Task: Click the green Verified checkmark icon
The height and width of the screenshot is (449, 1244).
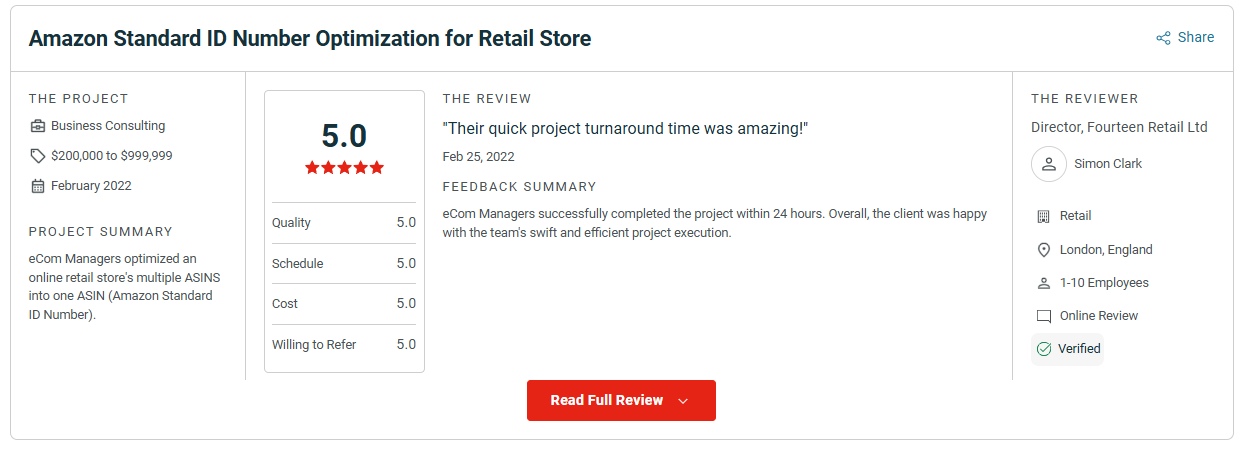Action: pyautogui.click(x=1044, y=349)
